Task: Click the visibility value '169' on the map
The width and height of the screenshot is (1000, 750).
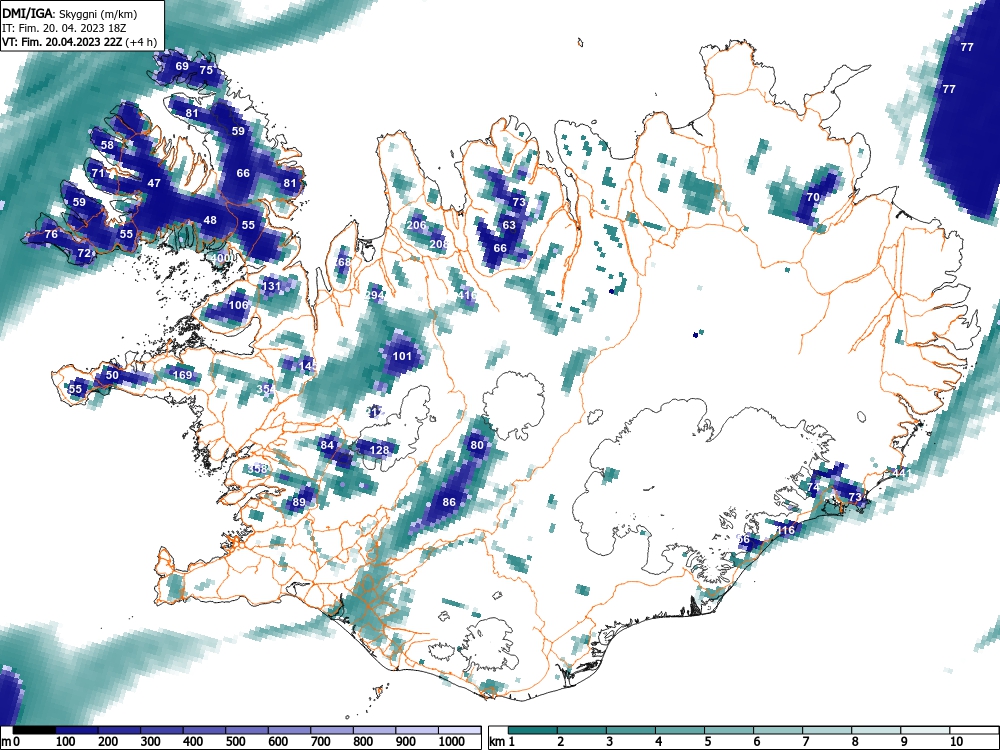Action: [182, 374]
